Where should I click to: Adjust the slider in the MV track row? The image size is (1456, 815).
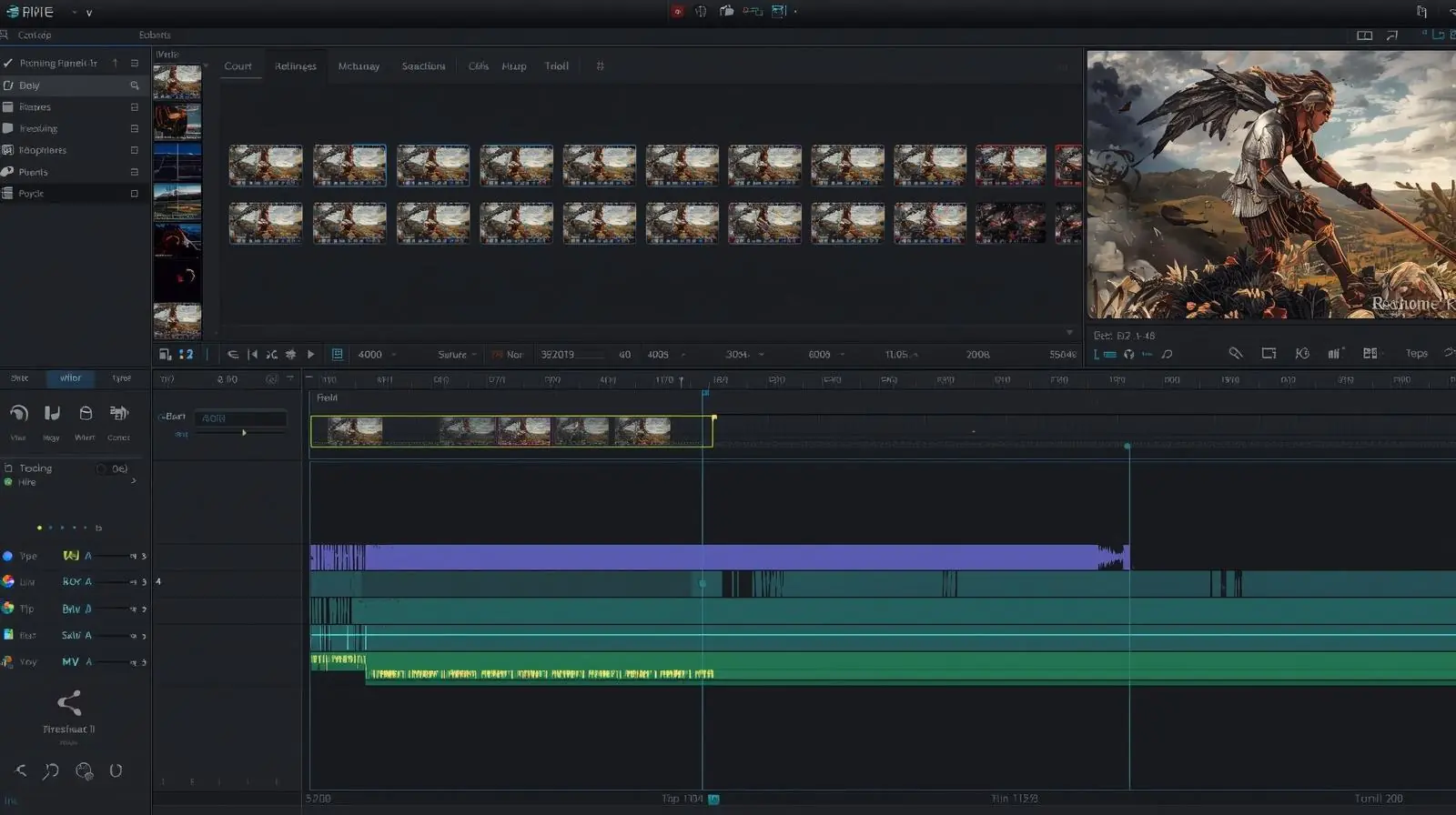point(113,662)
